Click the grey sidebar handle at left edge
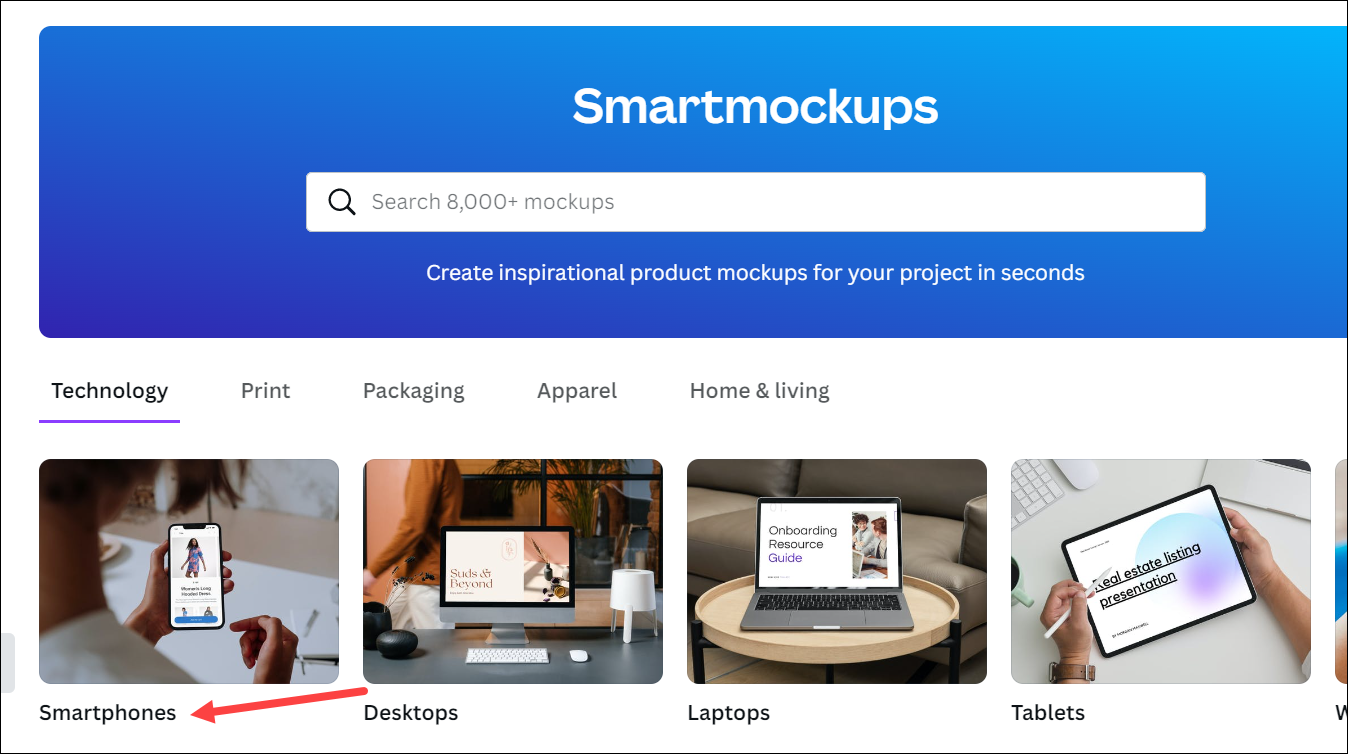Viewport: 1348px width, 754px height. point(7,662)
